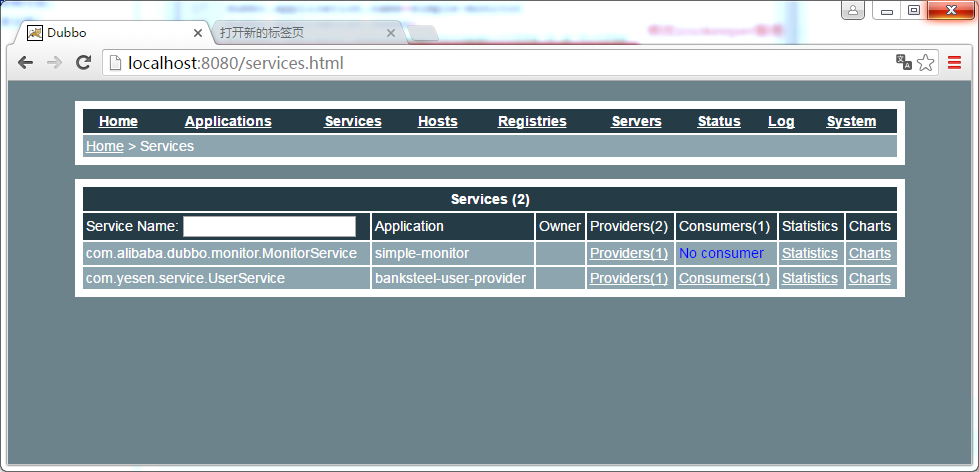Open Services in the navigation bar

tap(353, 121)
